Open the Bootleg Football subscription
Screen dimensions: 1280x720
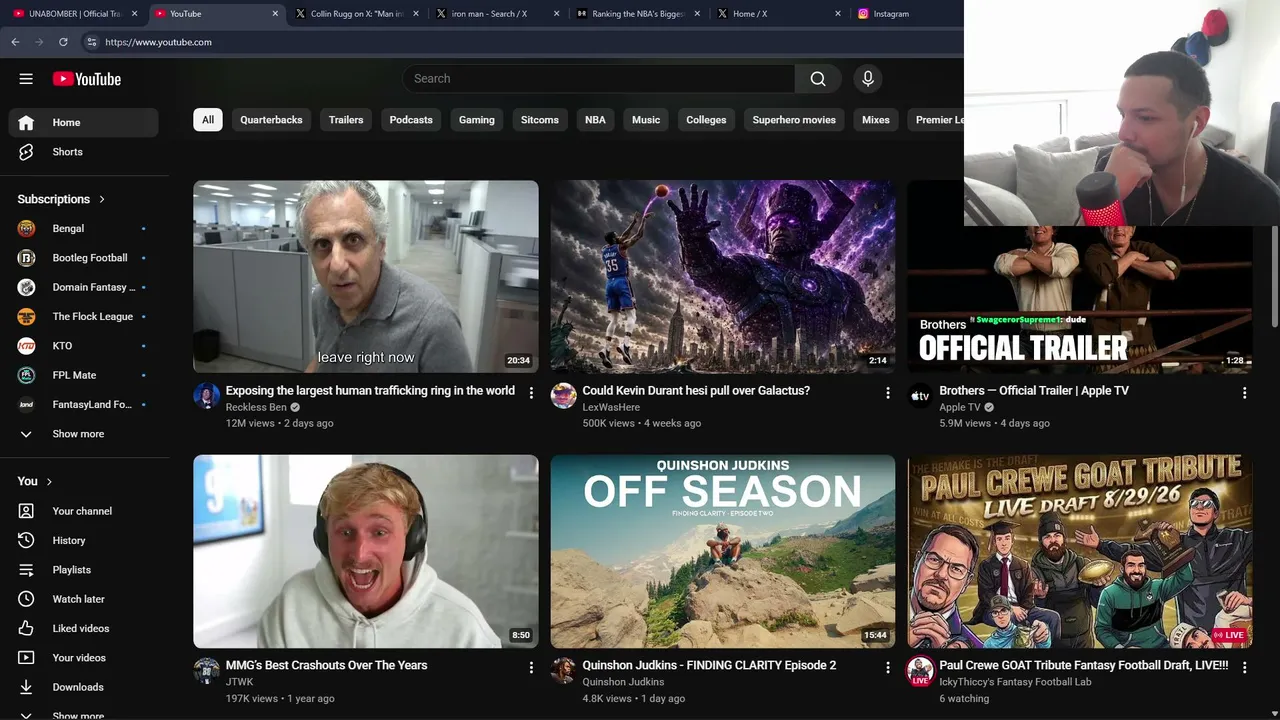(83, 258)
